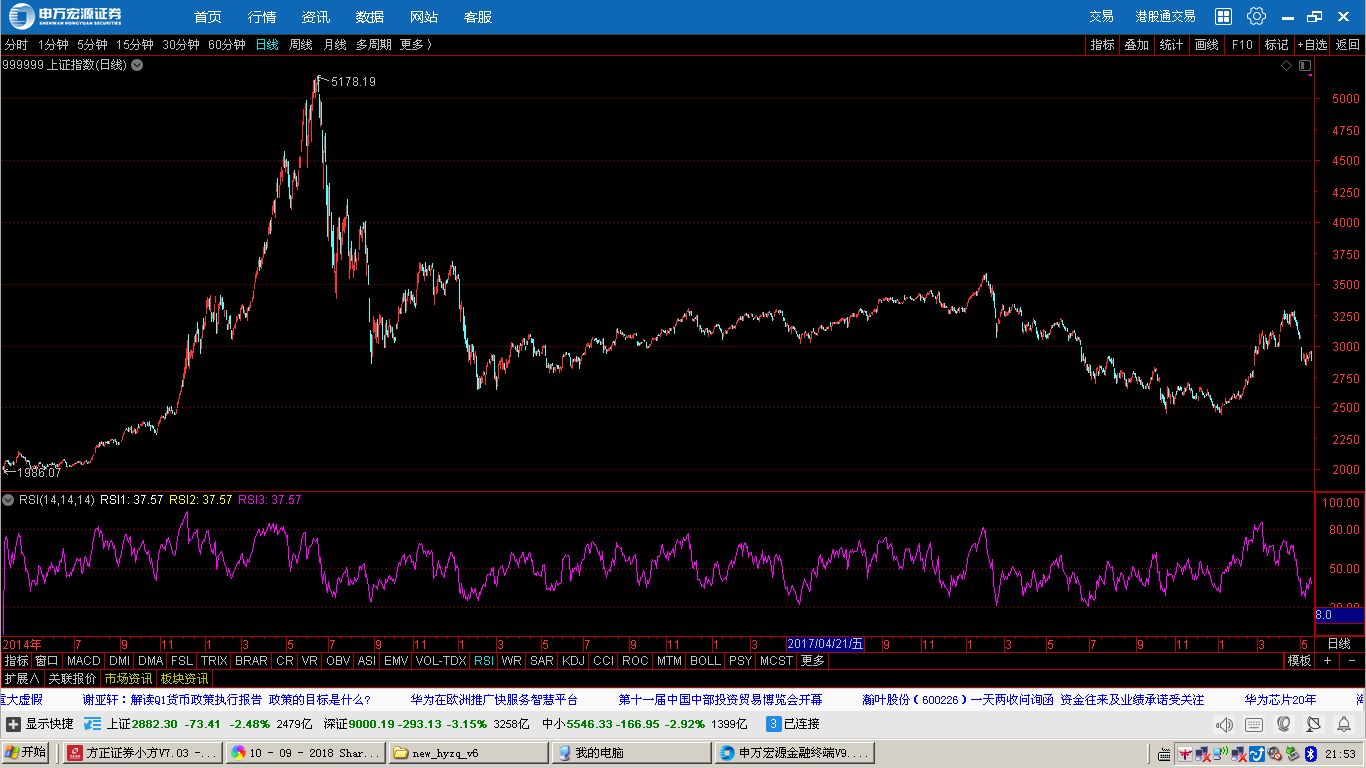Open the 板块资讯 tab

(185, 679)
